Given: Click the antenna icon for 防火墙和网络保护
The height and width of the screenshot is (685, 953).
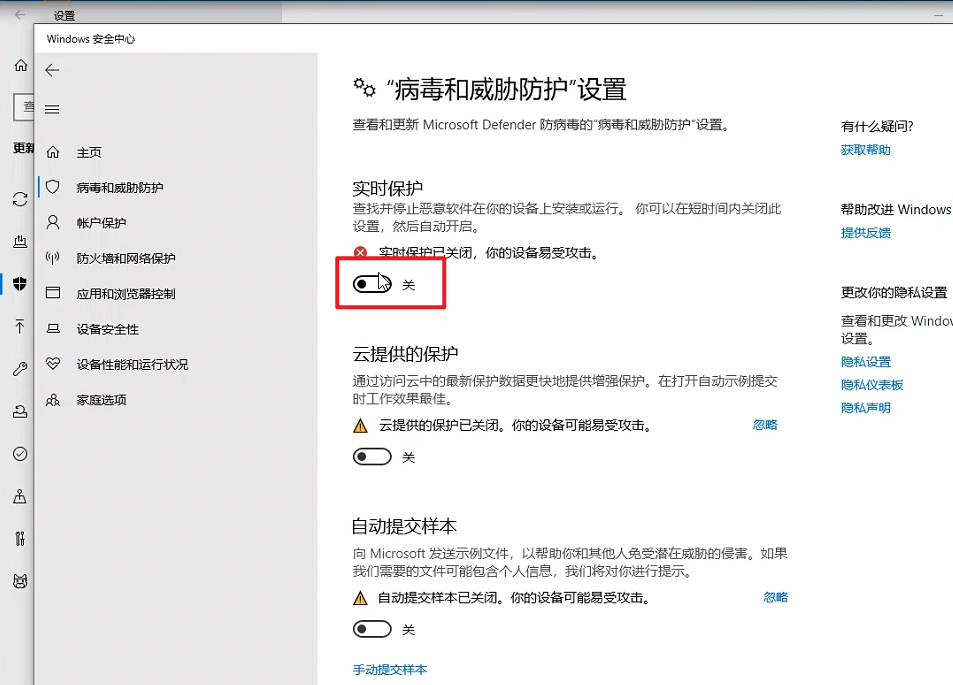Looking at the screenshot, I should coord(54,258).
